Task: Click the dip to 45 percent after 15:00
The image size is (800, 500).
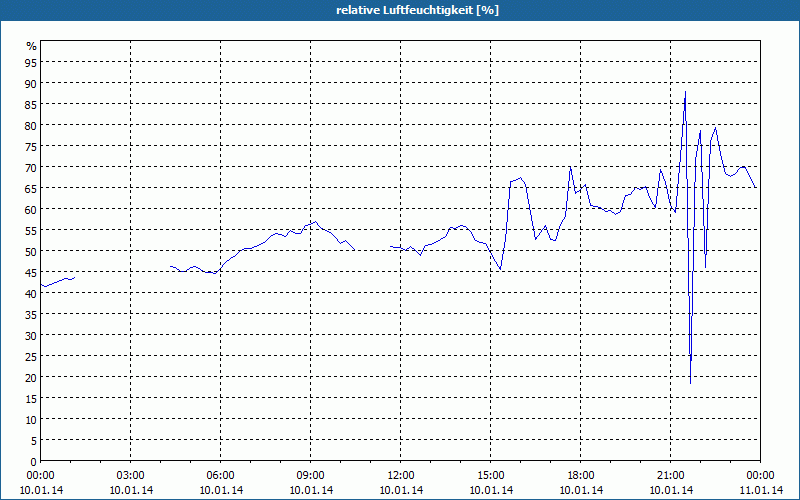Action: point(500,268)
